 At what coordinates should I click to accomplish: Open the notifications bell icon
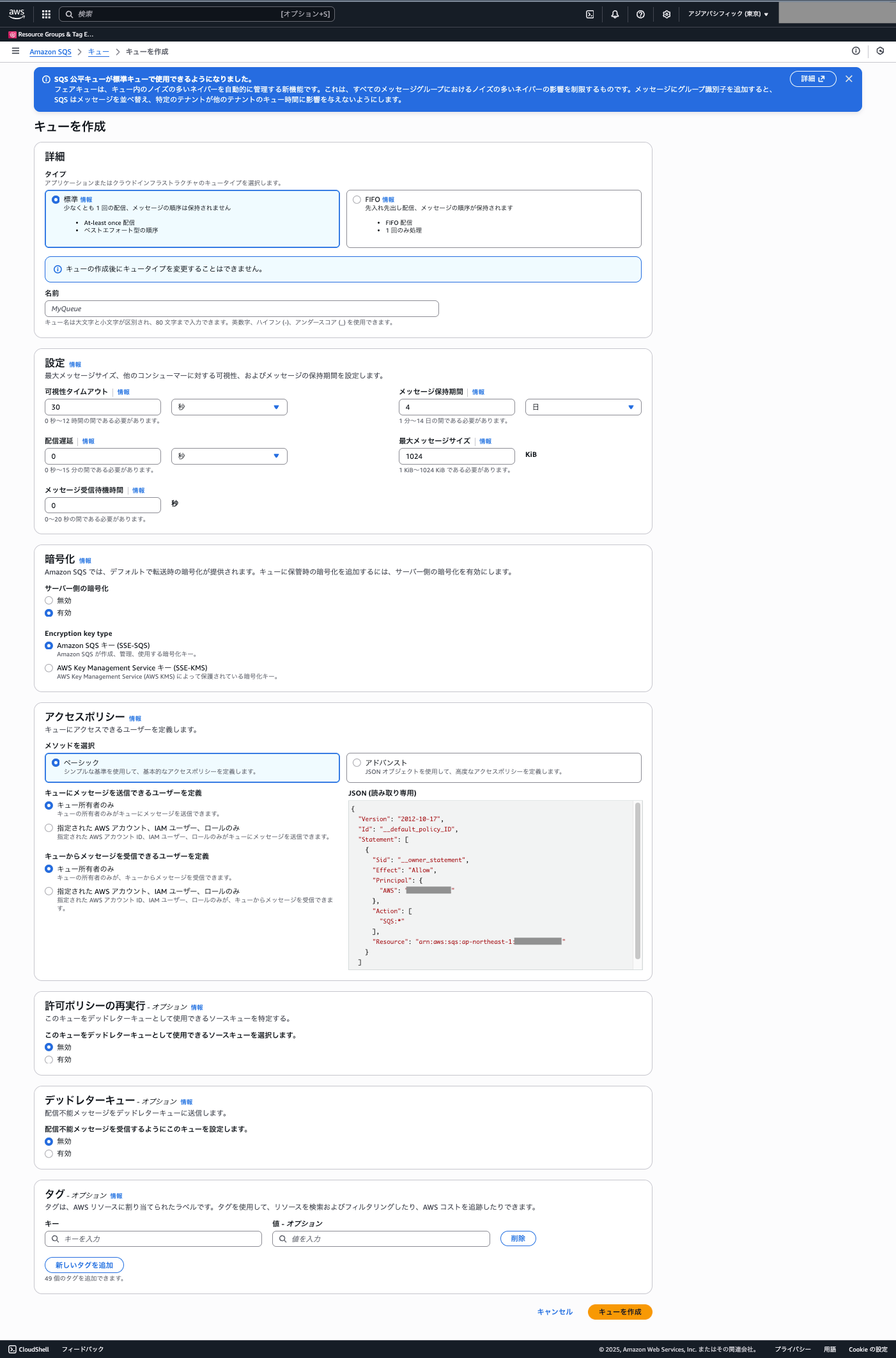pyautogui.click(x=615, y=14)
